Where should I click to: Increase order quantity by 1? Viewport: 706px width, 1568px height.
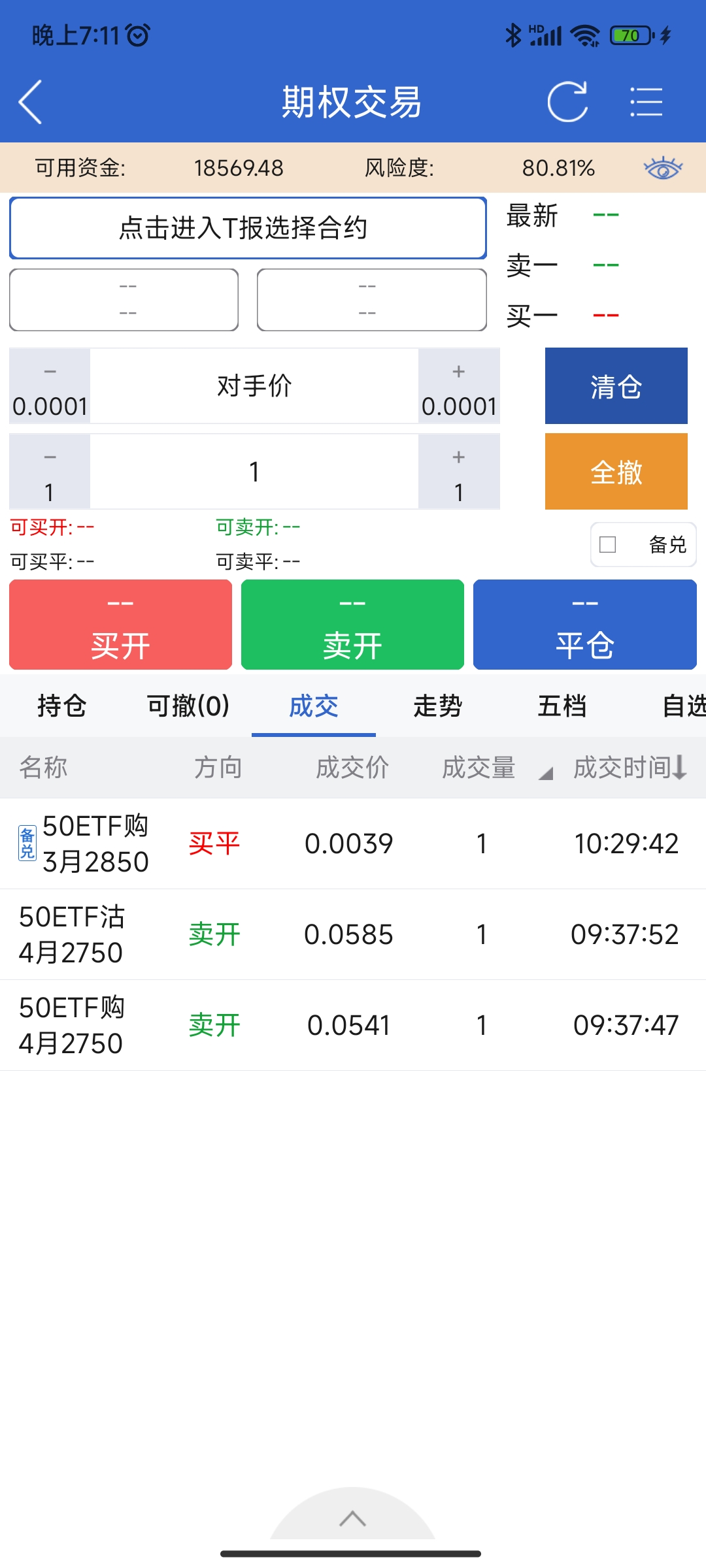click(459, 472)
